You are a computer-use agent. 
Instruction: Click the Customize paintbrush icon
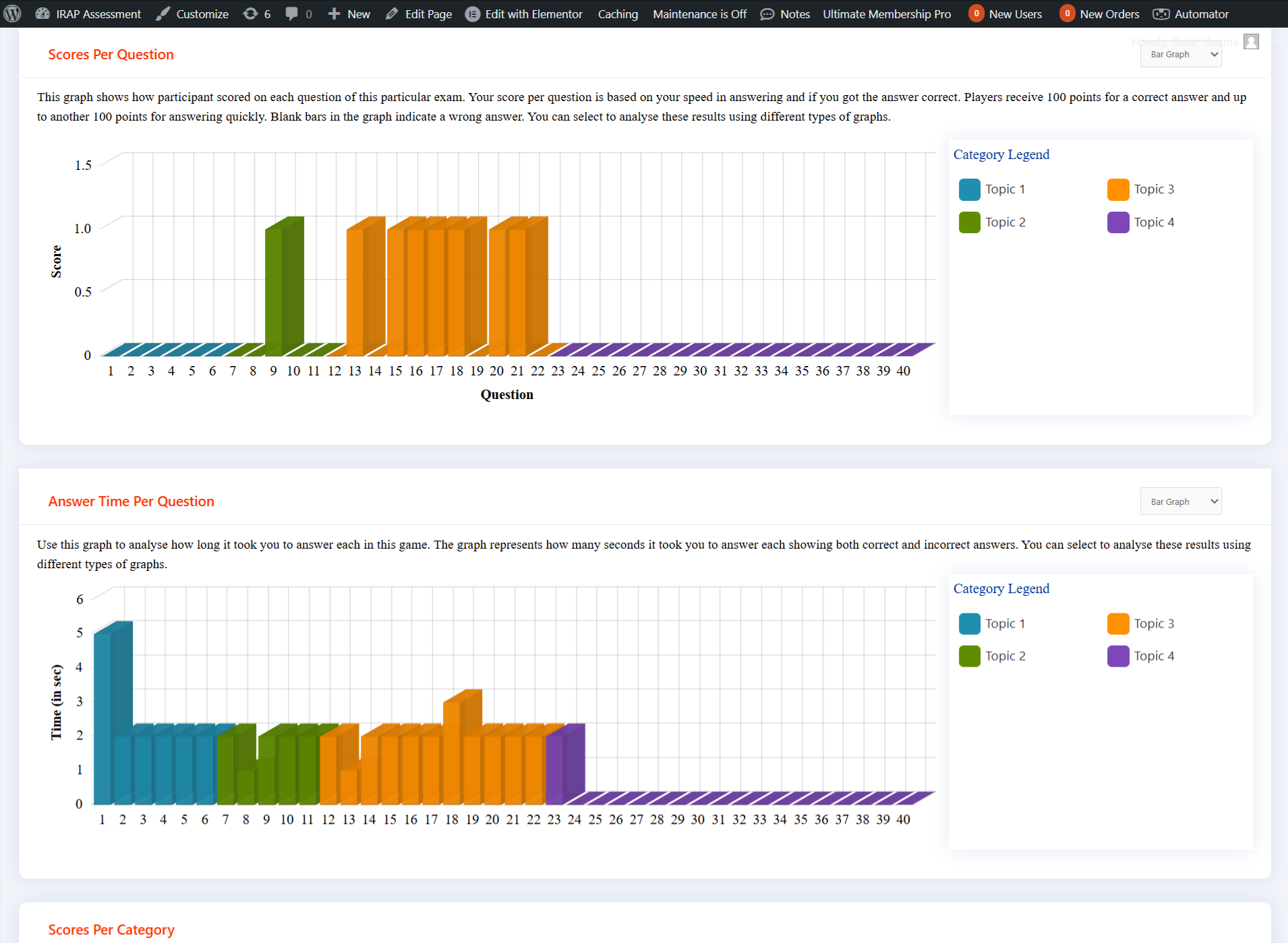click(163, 13)
